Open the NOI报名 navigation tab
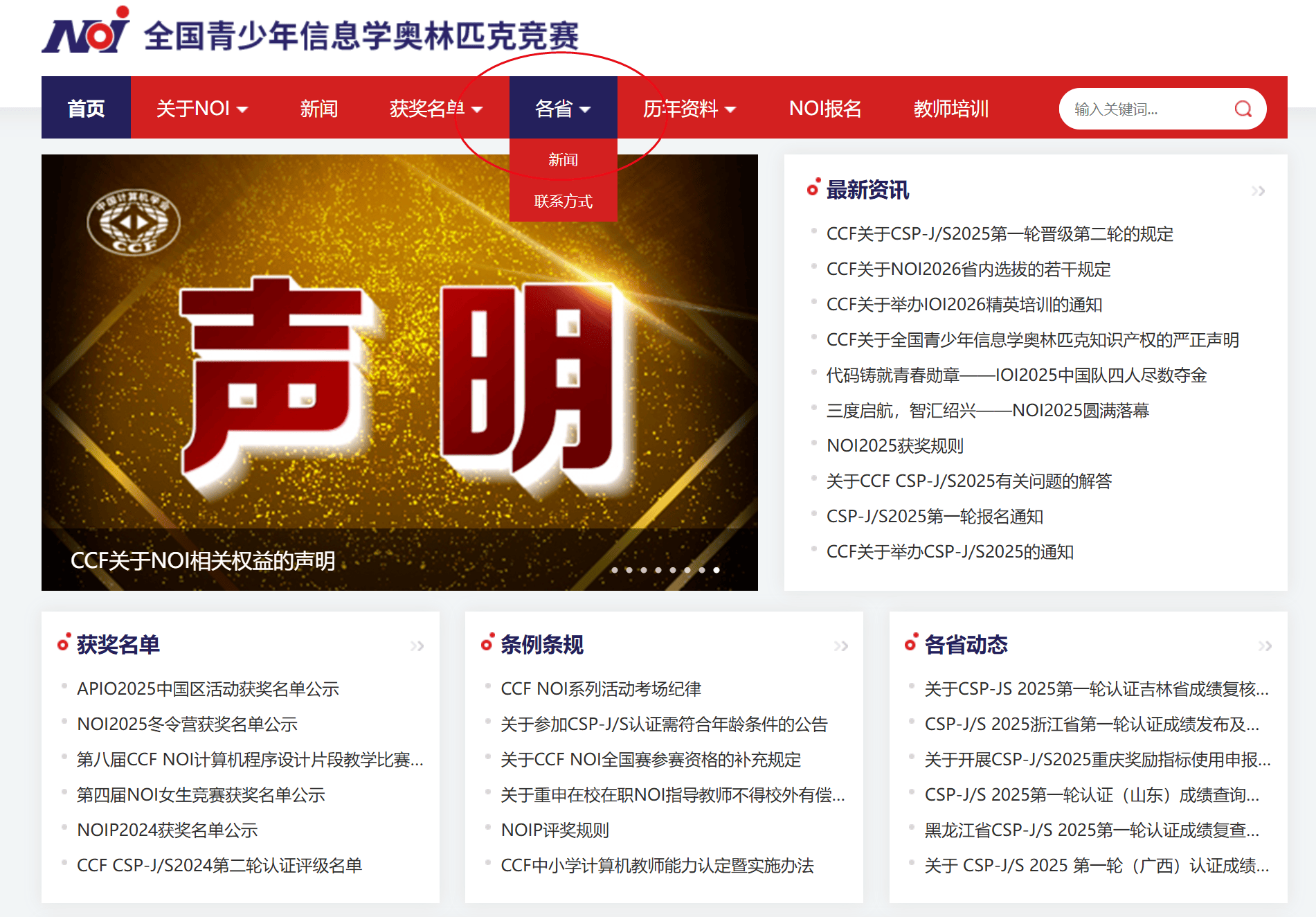This screenshot has width=1316, height=917. [x=824, y=109]
